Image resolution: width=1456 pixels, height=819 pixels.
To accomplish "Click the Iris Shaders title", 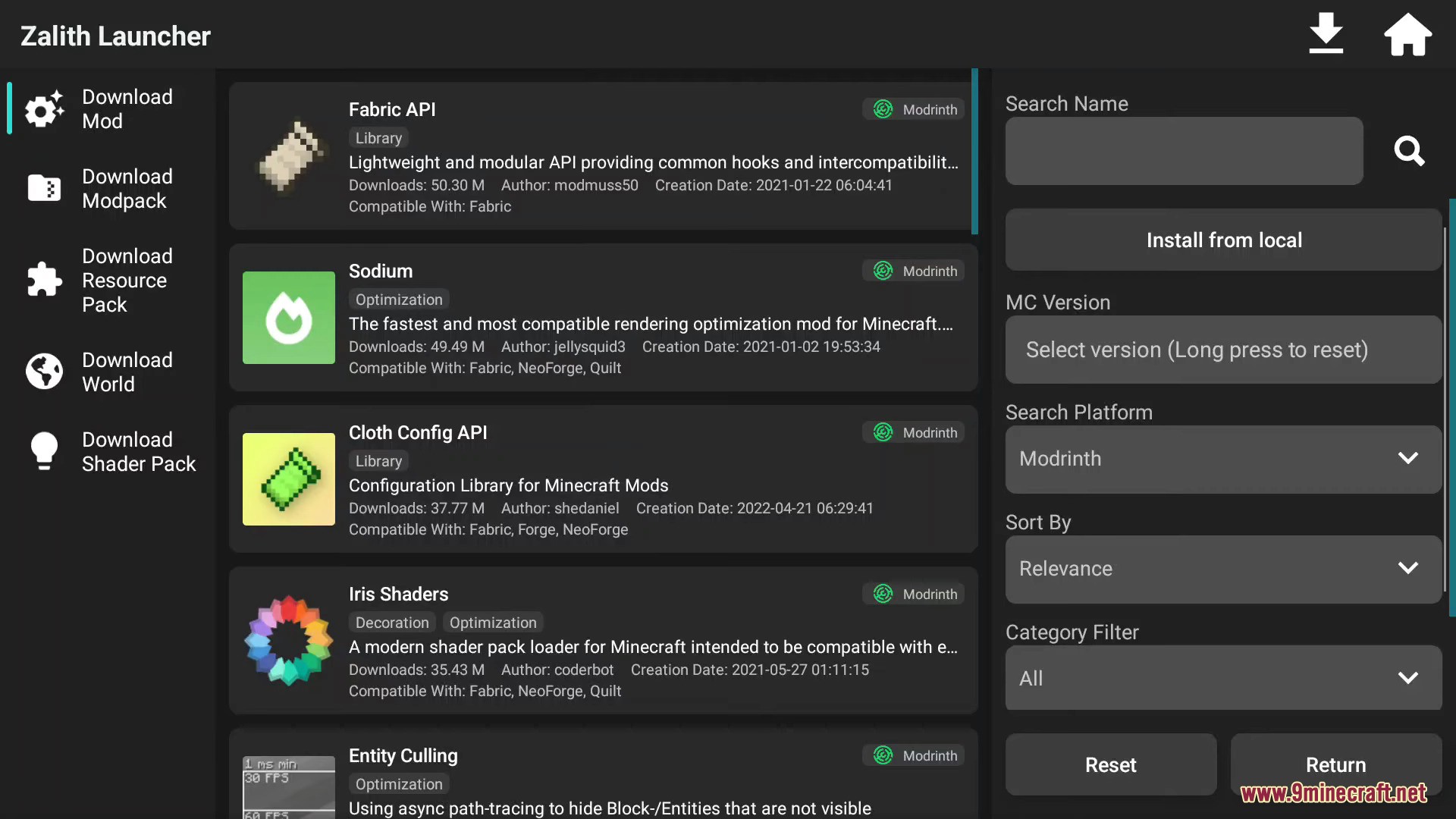I will click(398, 594).
